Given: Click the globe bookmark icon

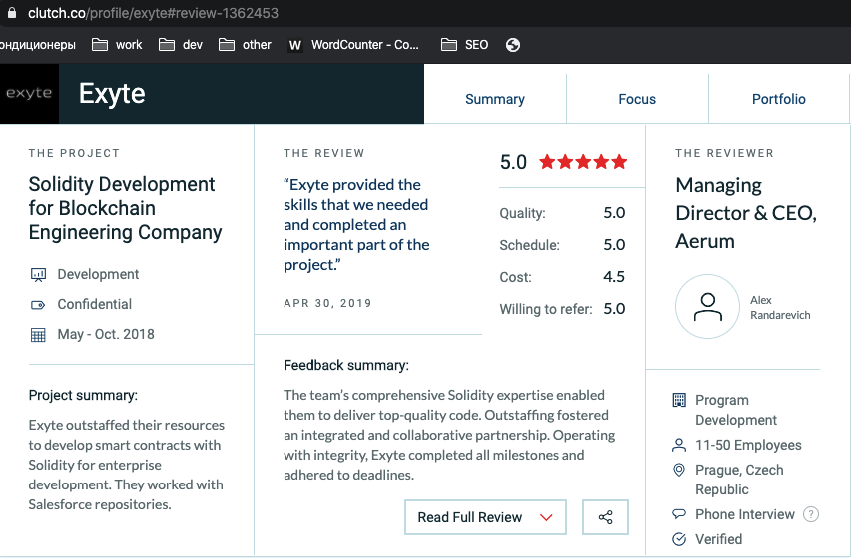Looking at the screenshot, I should [x=513, y=45].
